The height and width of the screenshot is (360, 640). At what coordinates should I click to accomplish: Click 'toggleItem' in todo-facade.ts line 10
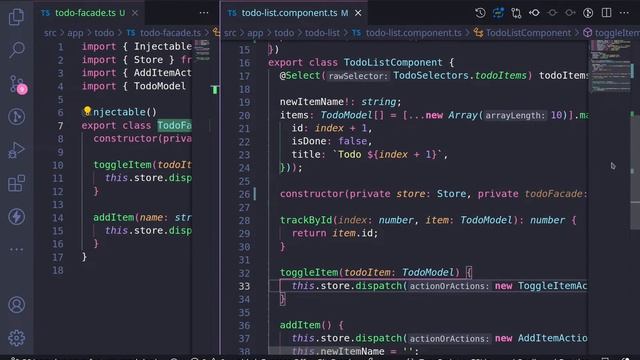(x=122, y=165)
